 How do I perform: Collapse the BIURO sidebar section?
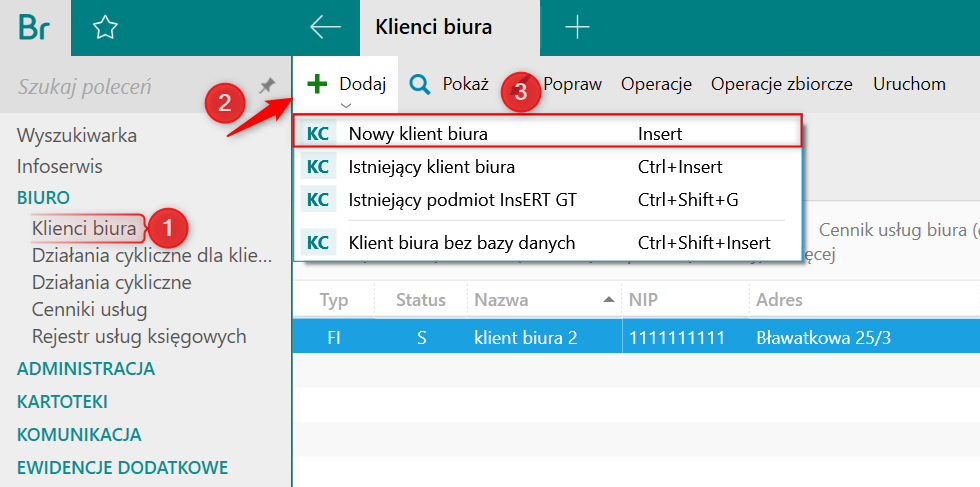pyautogui.click(x=43, y=198)
